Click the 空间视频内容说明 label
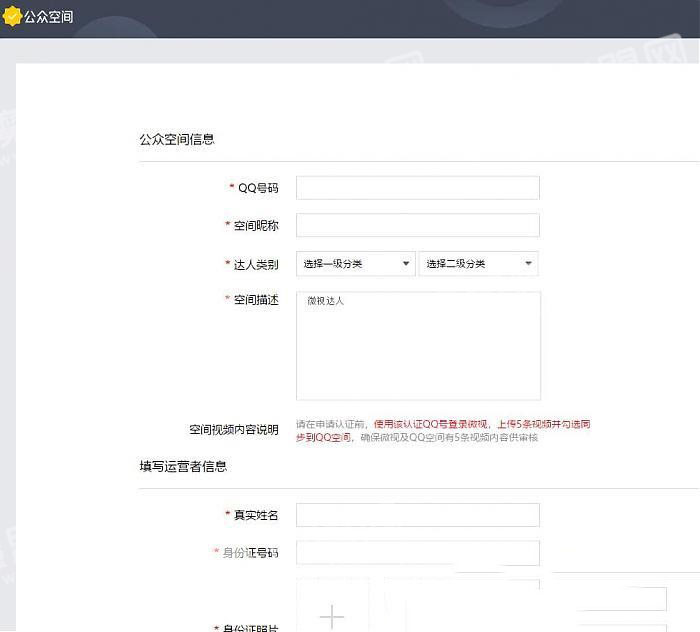 point(234,430)
